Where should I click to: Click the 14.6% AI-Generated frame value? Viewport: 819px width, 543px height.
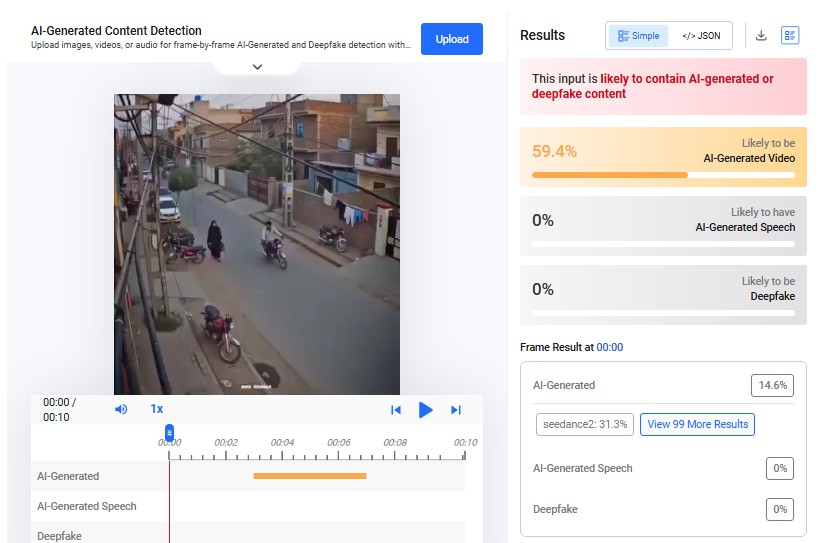click(773, 385)
